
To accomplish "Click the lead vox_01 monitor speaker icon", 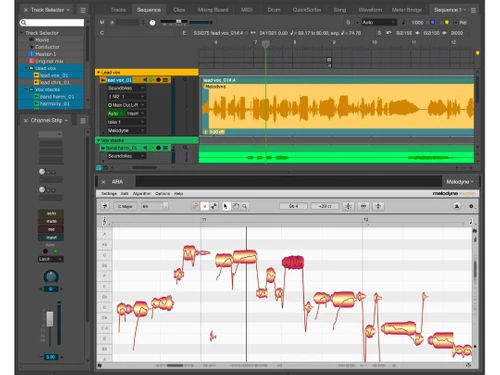I will pos(145,80).
